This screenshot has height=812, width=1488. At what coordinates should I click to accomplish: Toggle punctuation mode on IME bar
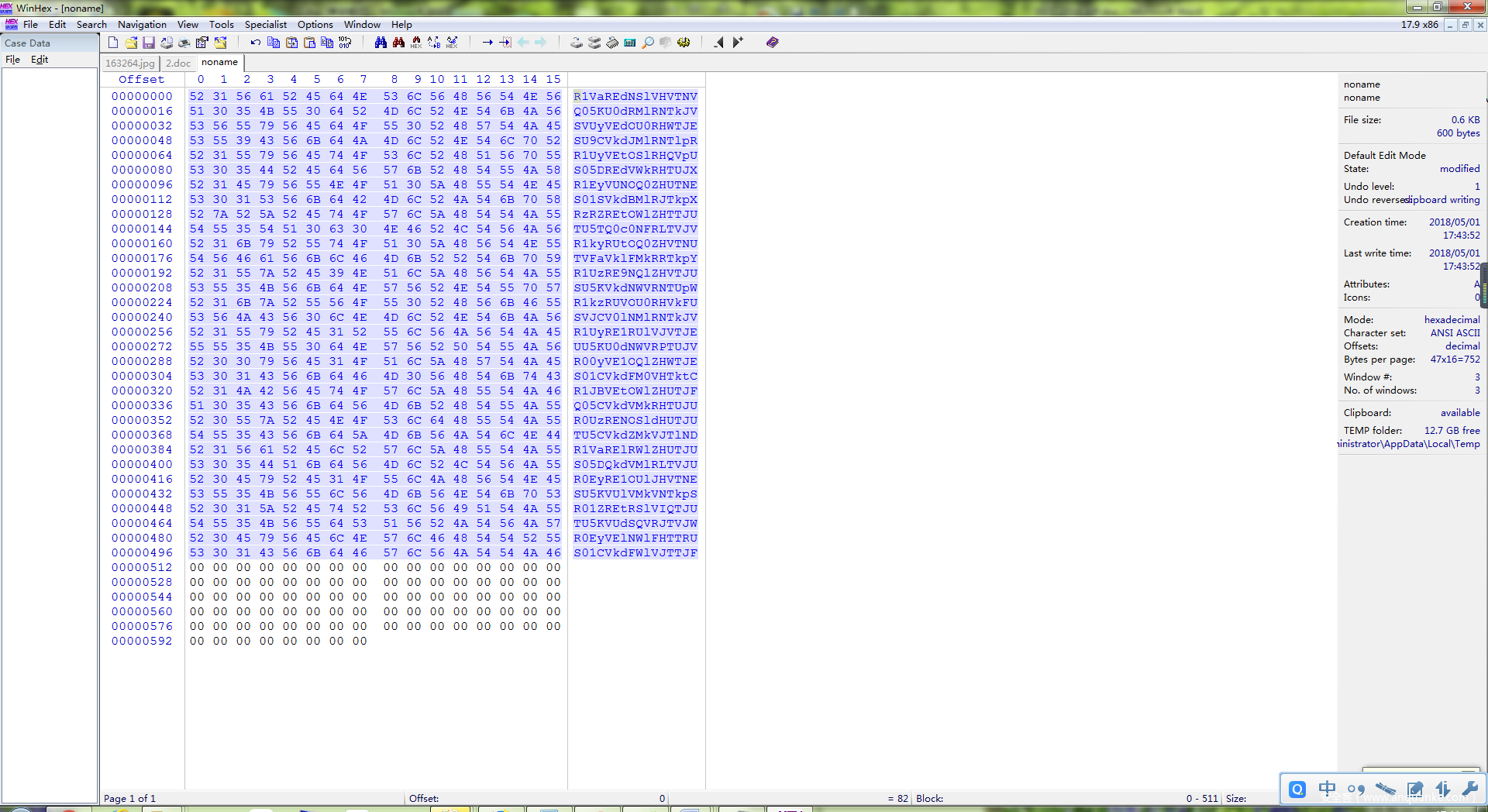1355,789
